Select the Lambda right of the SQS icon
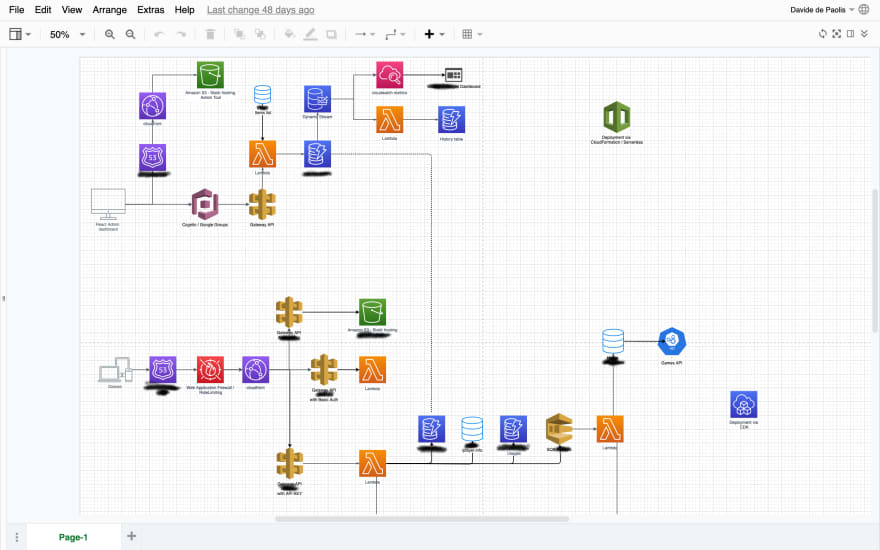 click(x=610, y=429)
